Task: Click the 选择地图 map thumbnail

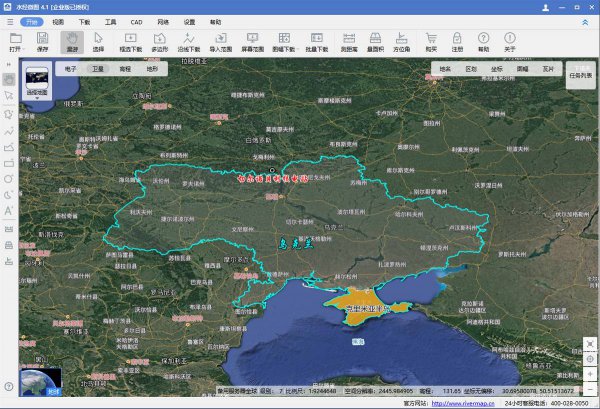Action: point(37,78)
